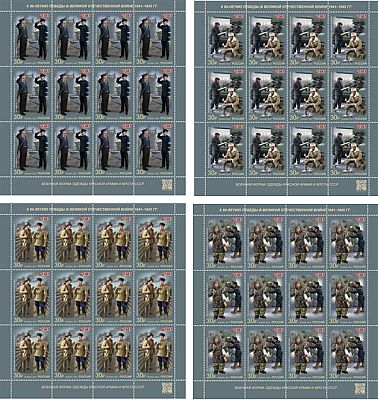
Task: Click the QR code on the tank crew sheet
Action: click(x=361, y=185)
